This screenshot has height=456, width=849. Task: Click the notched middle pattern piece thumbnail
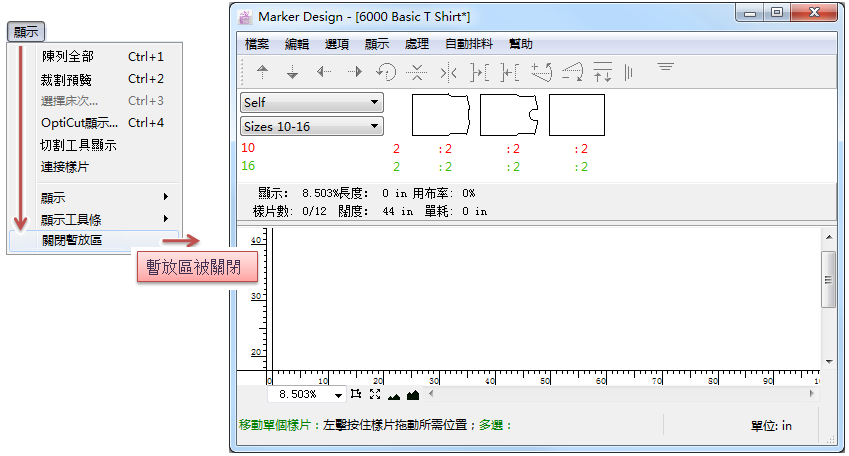pyautogui.click(x=509, y=115)
